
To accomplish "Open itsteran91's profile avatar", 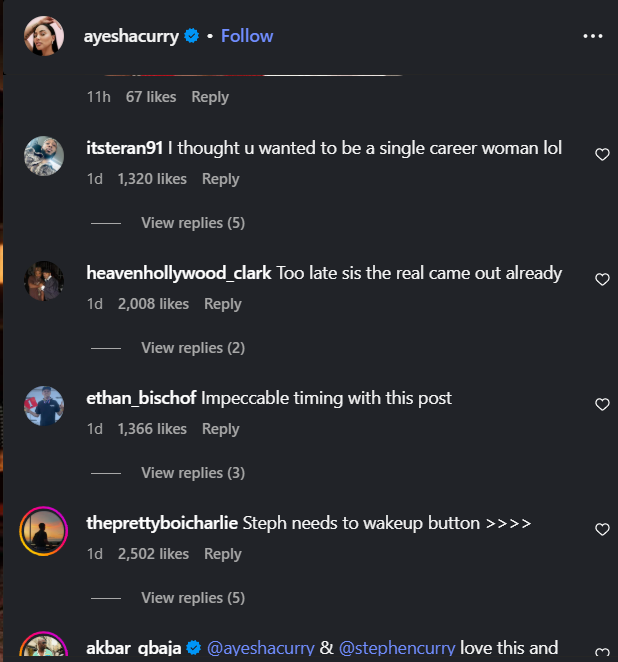I will click(44, 156).
